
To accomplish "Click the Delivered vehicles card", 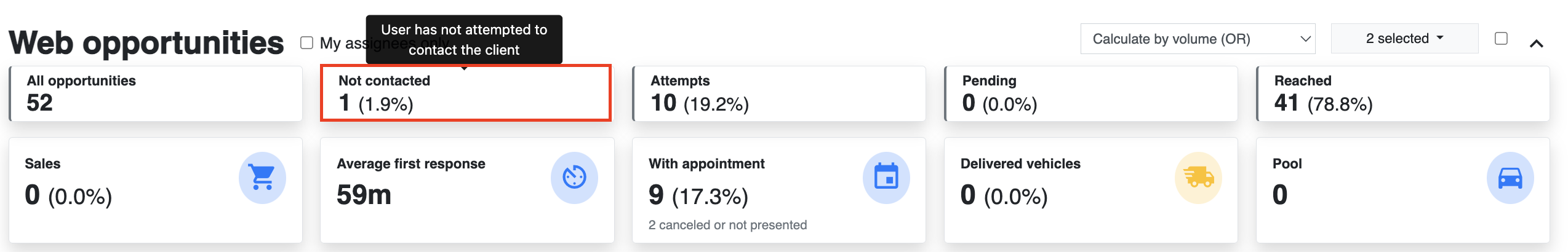I will [x=1091, y=190].
